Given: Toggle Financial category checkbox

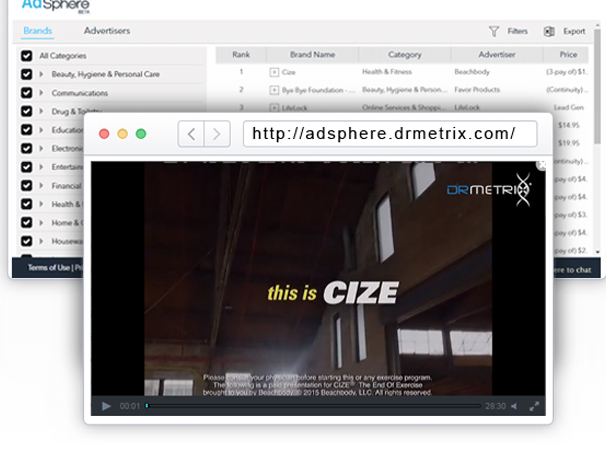Looking at the screenshot, I should pyautogui.click(x=27, y=185).
